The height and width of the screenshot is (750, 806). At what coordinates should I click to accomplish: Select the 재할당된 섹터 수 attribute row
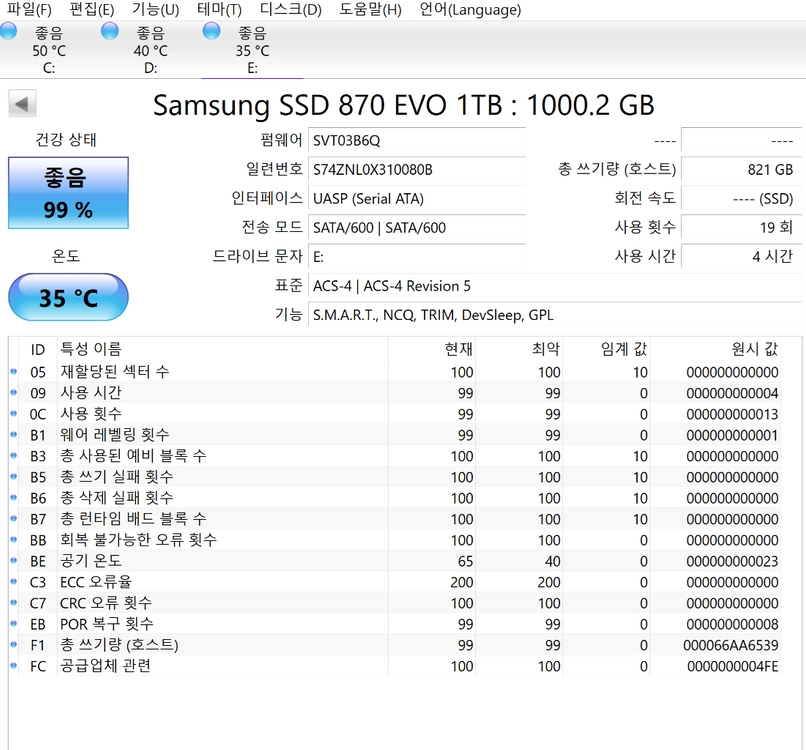coord(395,372)
